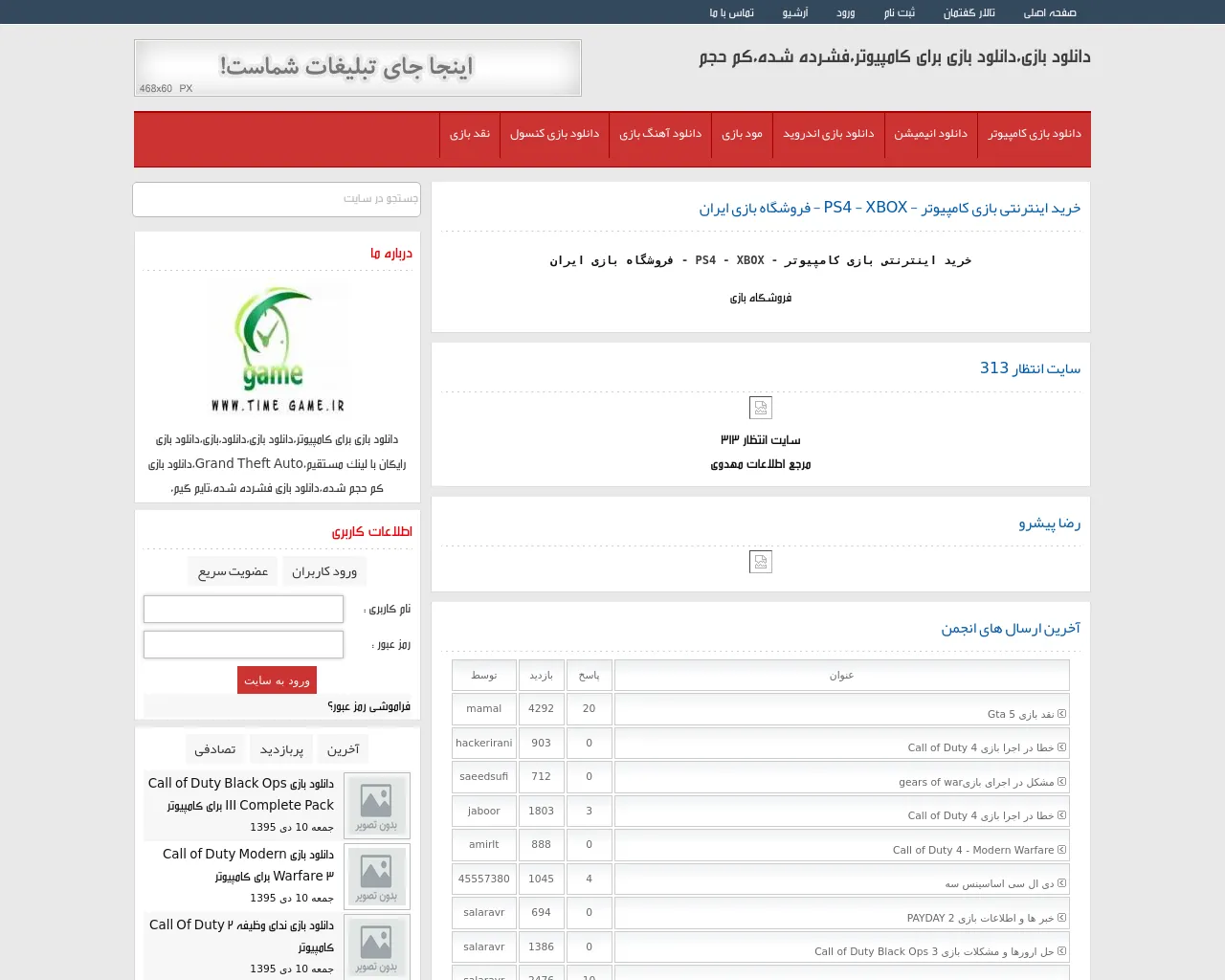Screen dimensions: 1225x980
Task: Click the icon beside the gears of war topic
Action: pyautogui.click(x=1062, y=782)
